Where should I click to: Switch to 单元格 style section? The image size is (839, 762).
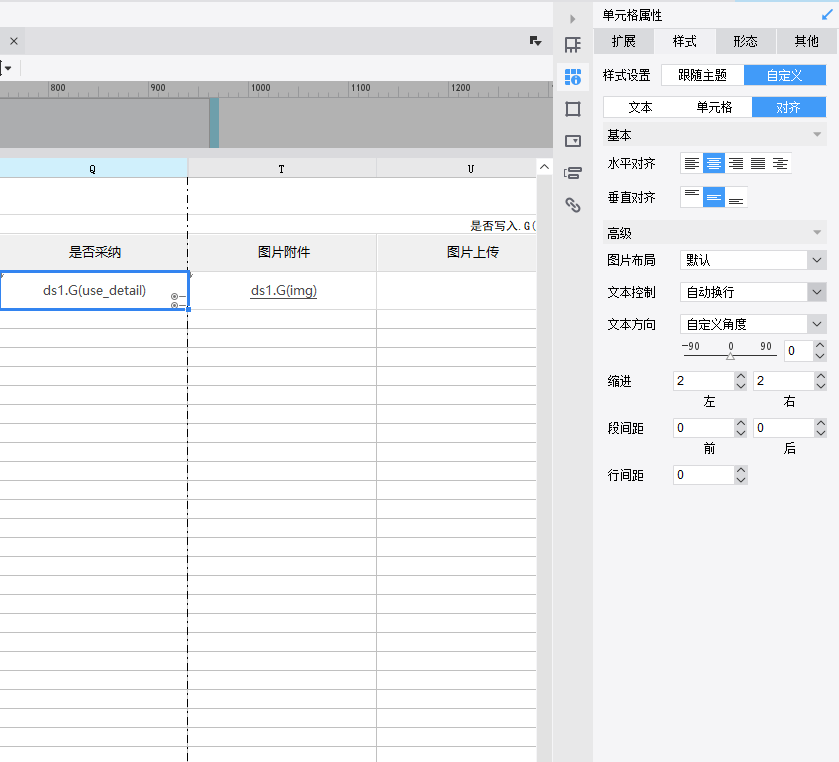pos(714,107)
